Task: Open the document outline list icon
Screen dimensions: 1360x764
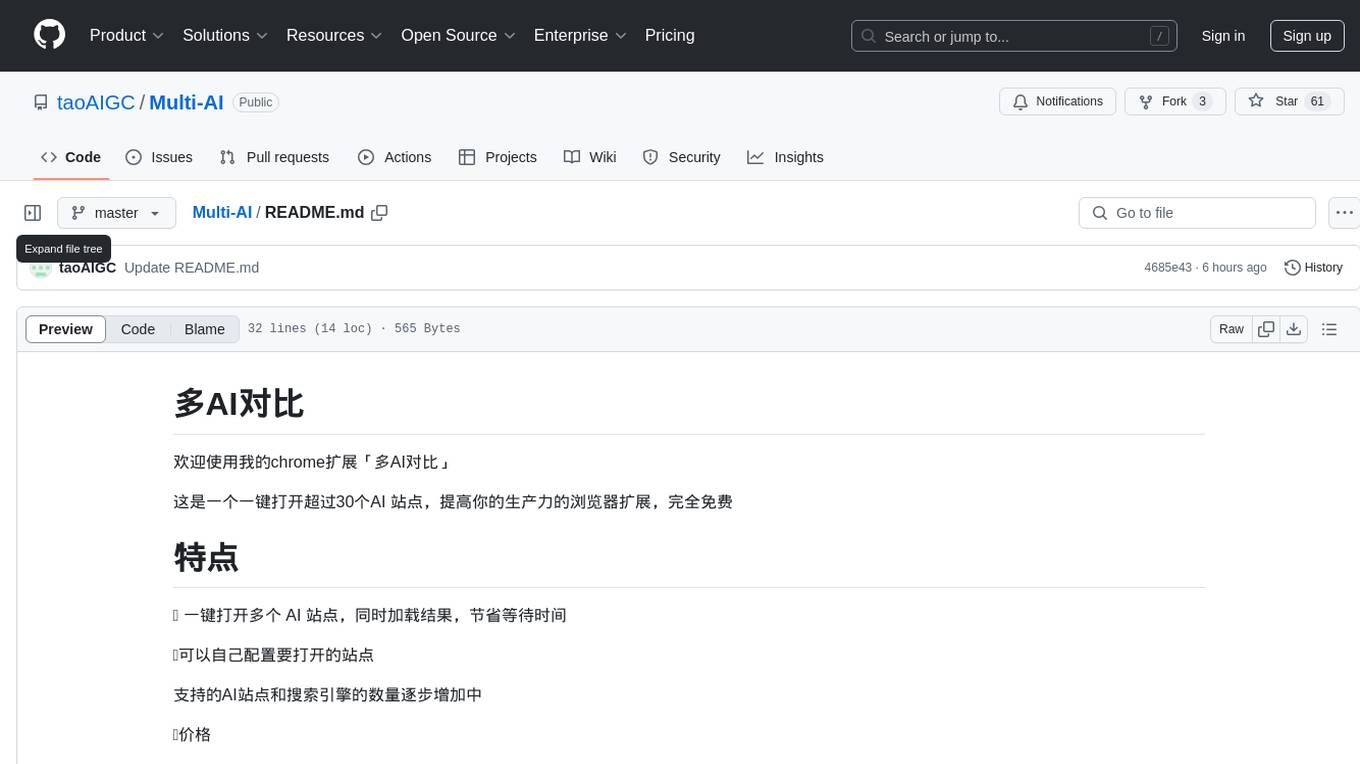Action: tap(1329, 329)
